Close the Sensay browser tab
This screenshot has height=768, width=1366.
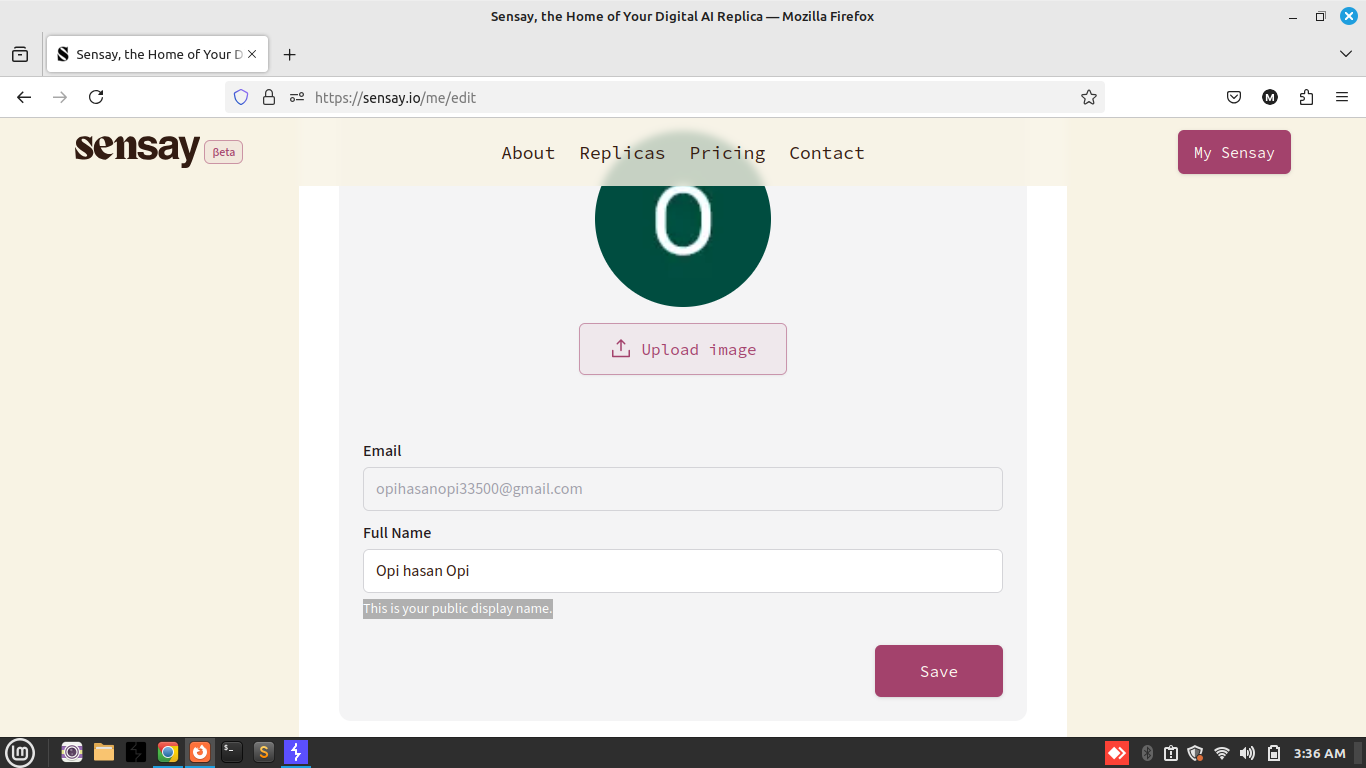(x=253, y=54)
